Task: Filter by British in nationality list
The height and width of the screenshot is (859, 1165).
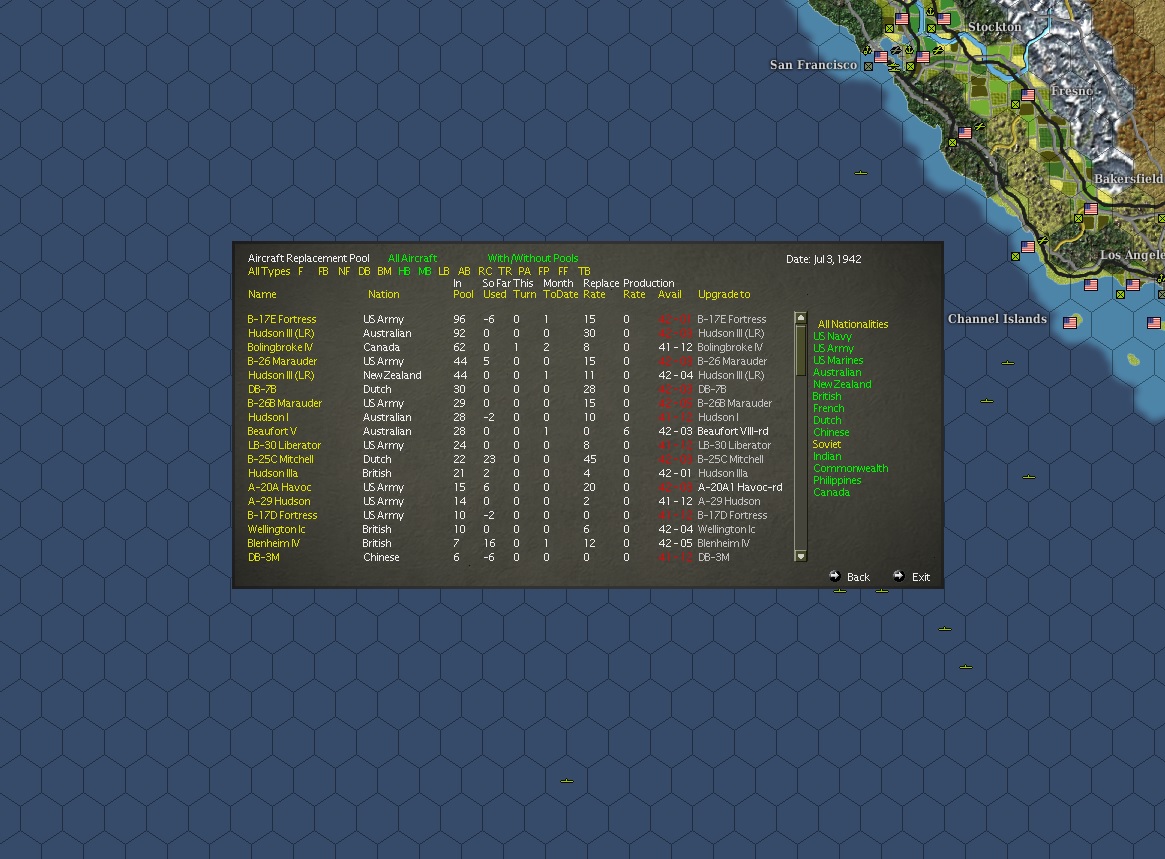Action: (827, 396)
